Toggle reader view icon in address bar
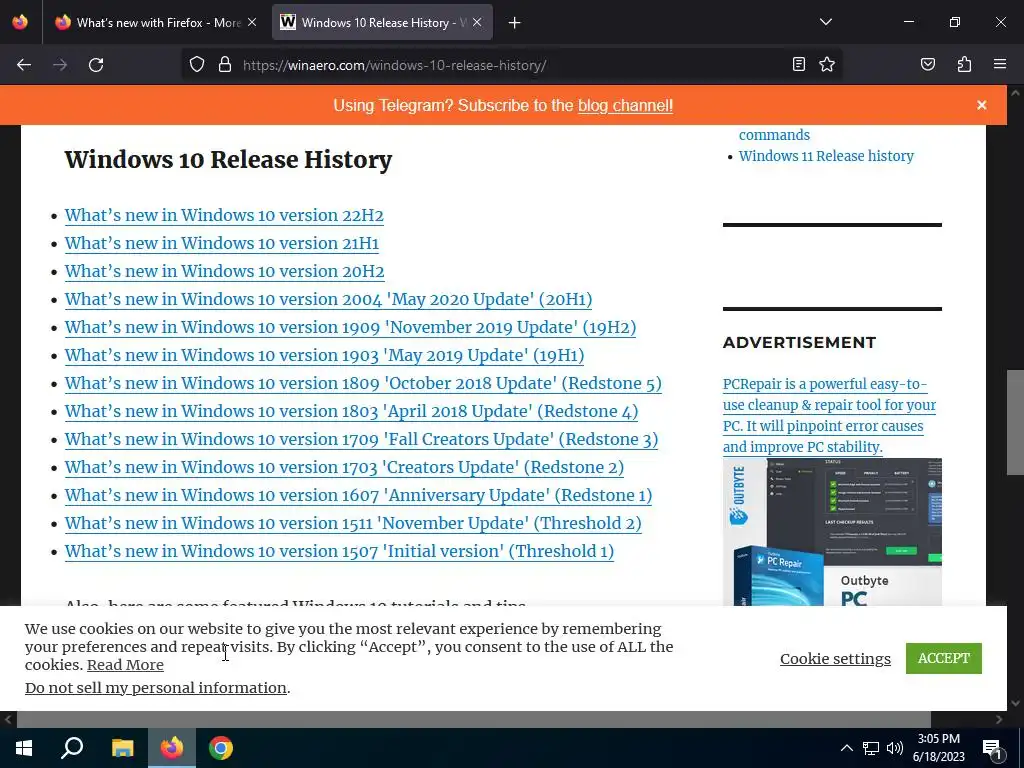The width and height of the screenshot is (1024, 768). [798, 65]
